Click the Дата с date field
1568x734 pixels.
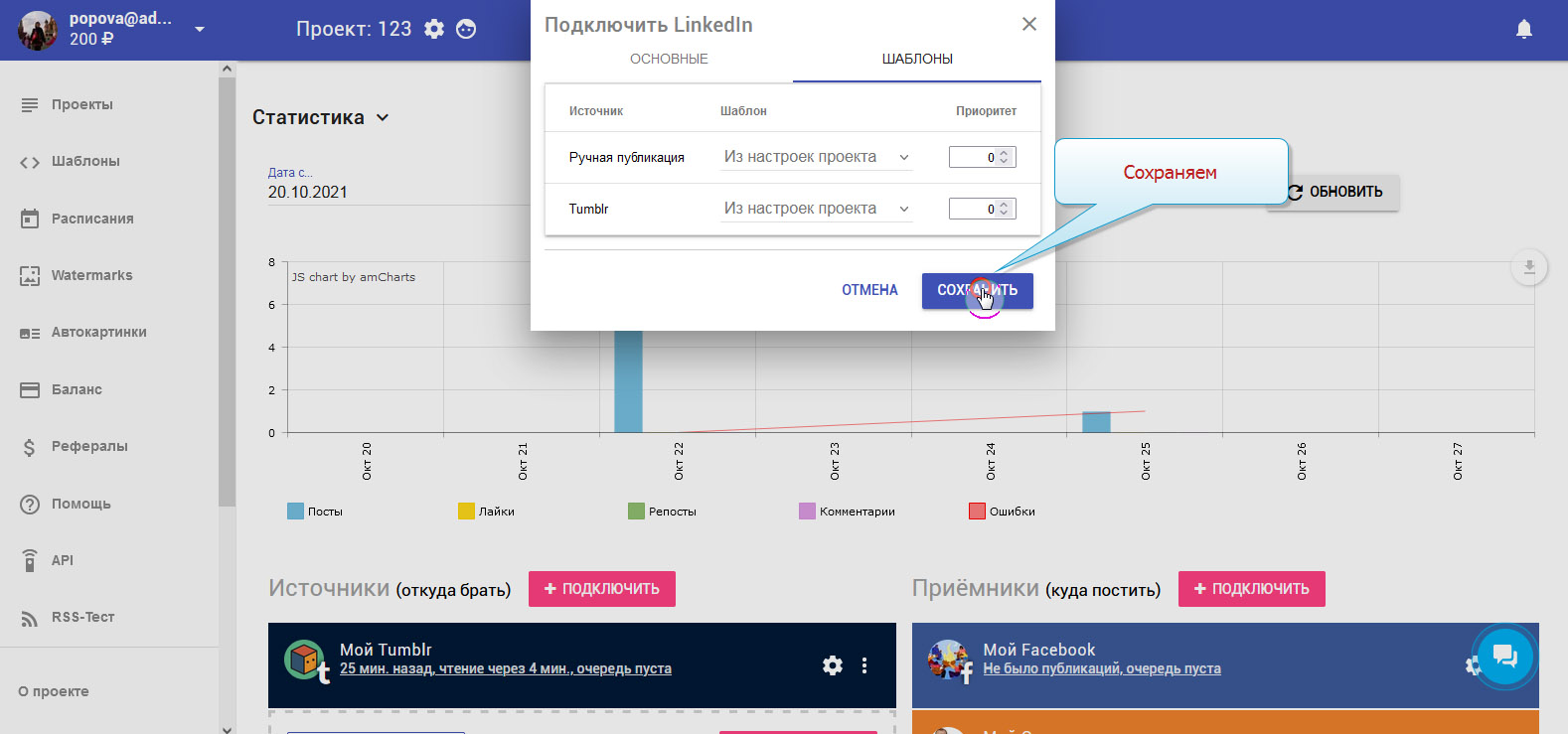(397, 192)
